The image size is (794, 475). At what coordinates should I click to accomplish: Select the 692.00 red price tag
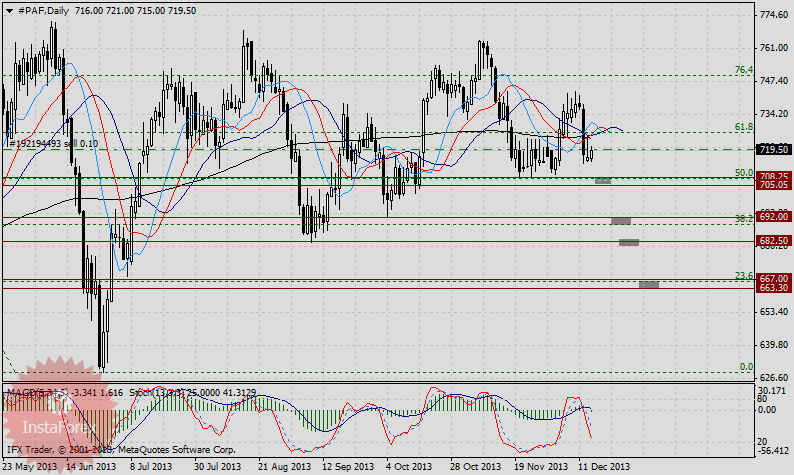(x=775, y=215)
